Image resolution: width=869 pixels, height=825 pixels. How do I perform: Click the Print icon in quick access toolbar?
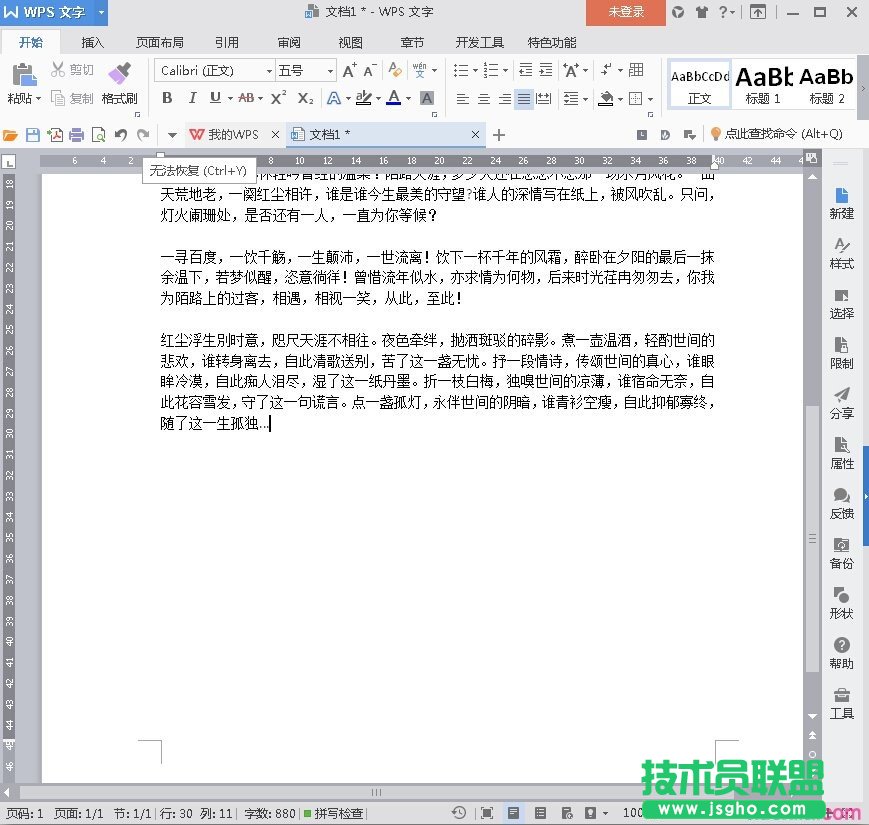pos(77,135)
